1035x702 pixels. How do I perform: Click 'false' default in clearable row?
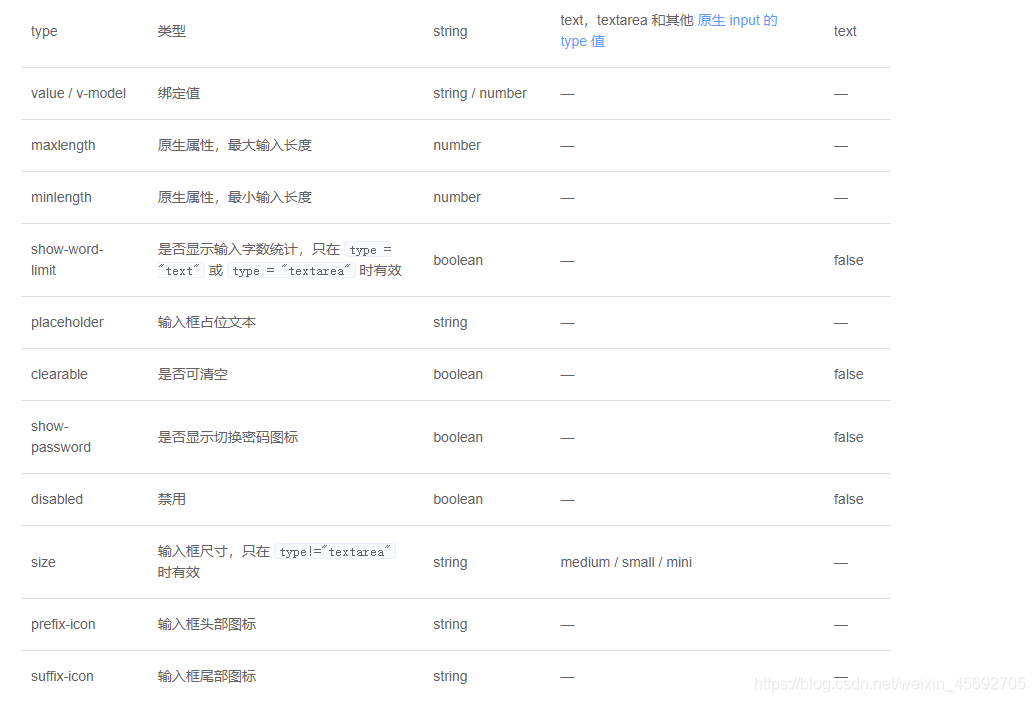(848, 374)
